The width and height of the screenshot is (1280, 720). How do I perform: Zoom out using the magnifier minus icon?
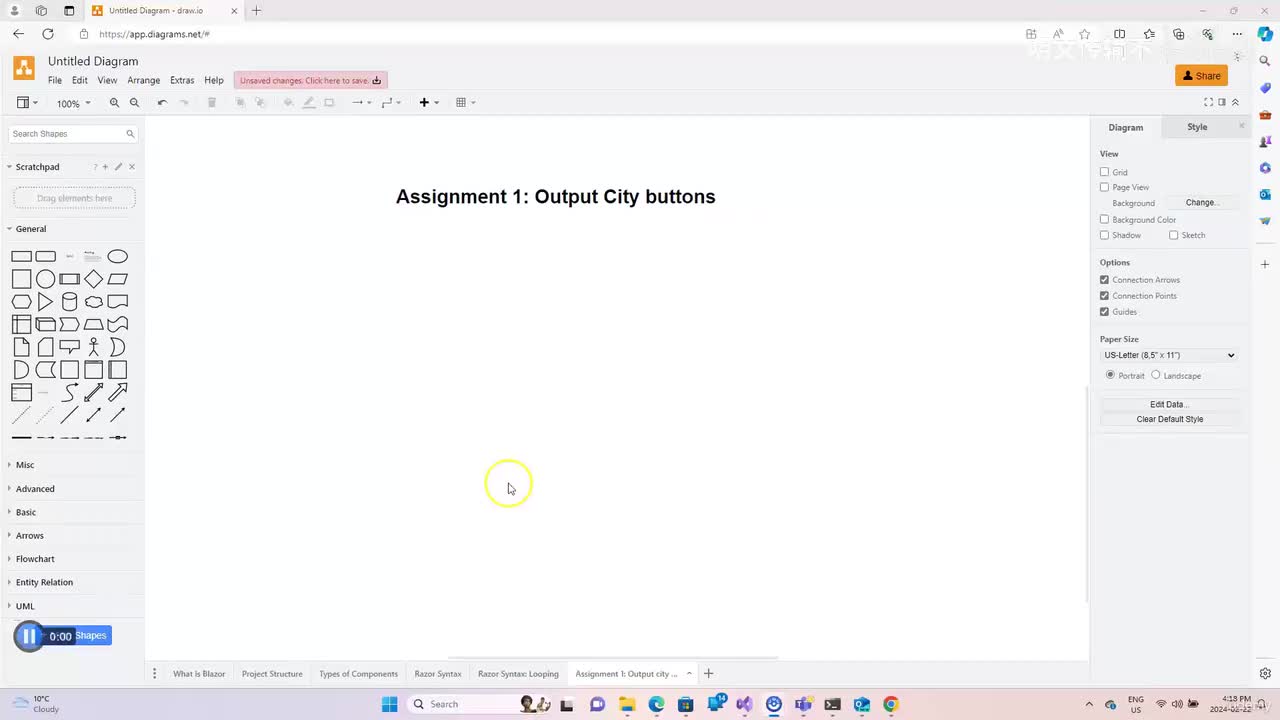[134, 103]
